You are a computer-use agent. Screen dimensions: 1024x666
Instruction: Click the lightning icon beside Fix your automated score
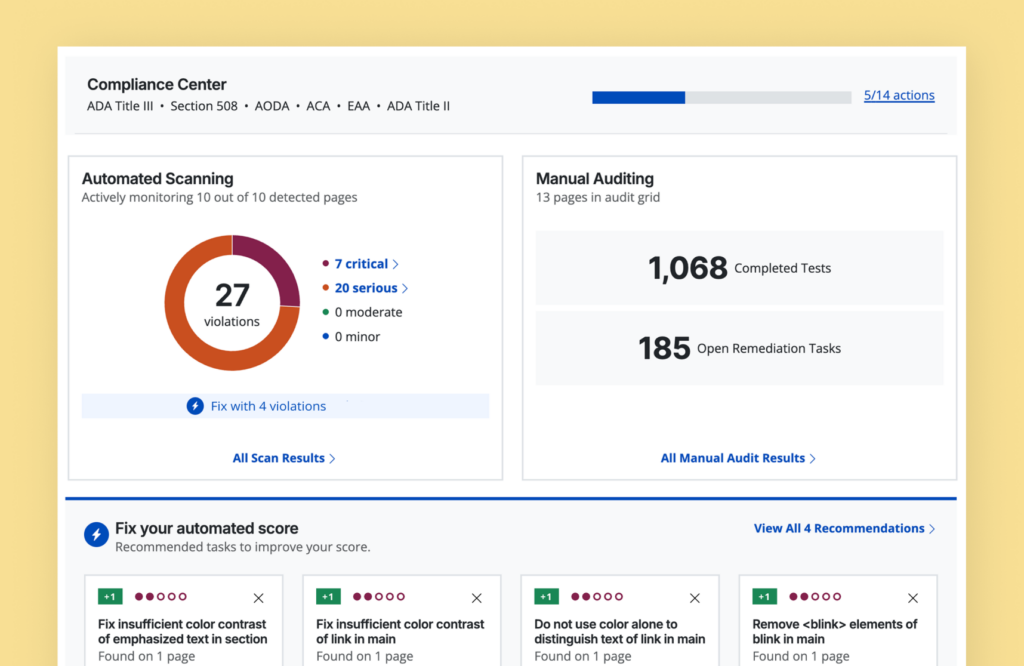(96, 534)
